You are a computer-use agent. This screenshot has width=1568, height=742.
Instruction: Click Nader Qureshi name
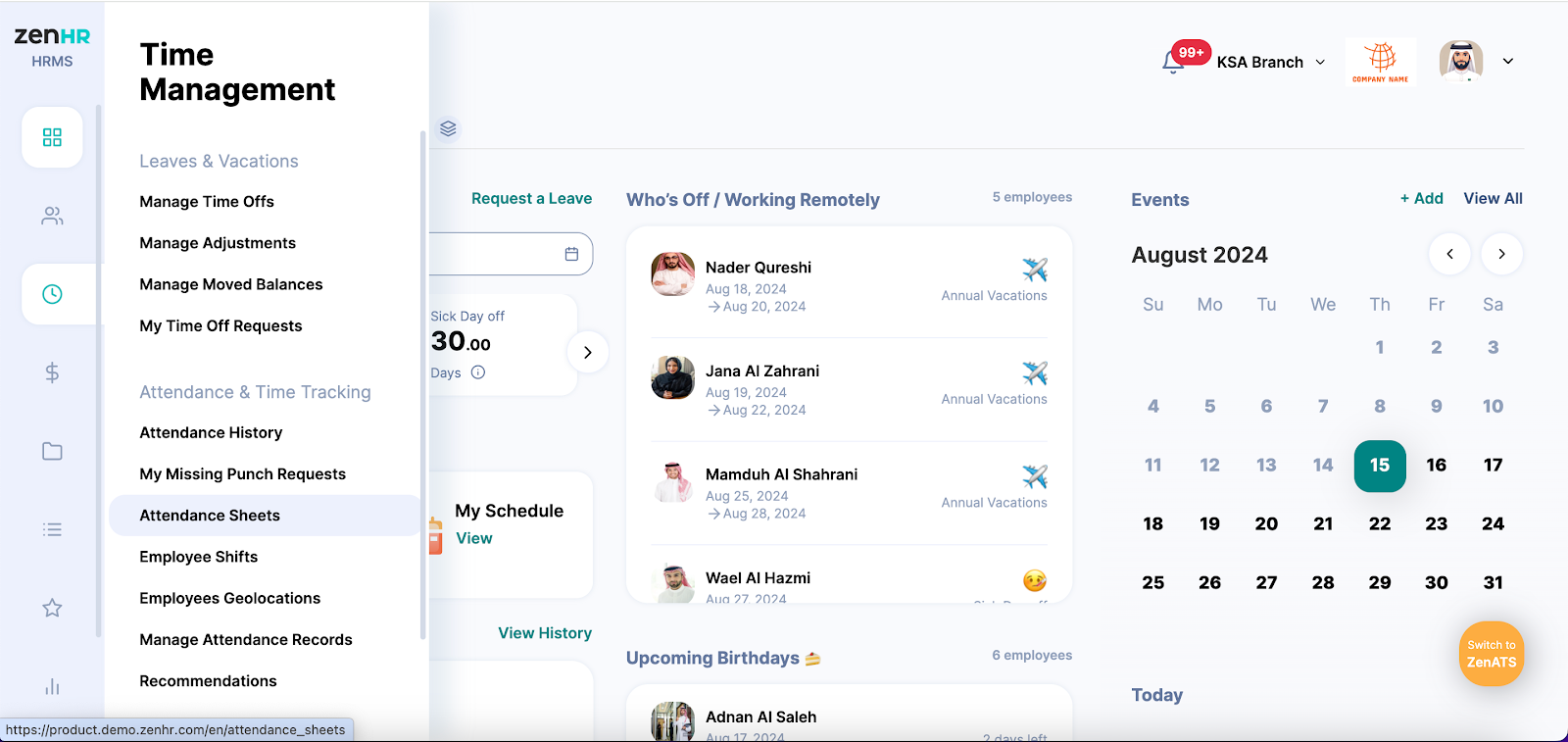click(x=759, y=268)
